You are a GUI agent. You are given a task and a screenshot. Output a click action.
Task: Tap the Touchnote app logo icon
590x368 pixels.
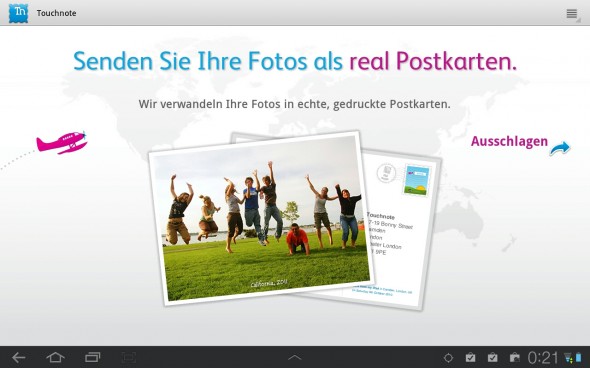[x=18, y=13]
